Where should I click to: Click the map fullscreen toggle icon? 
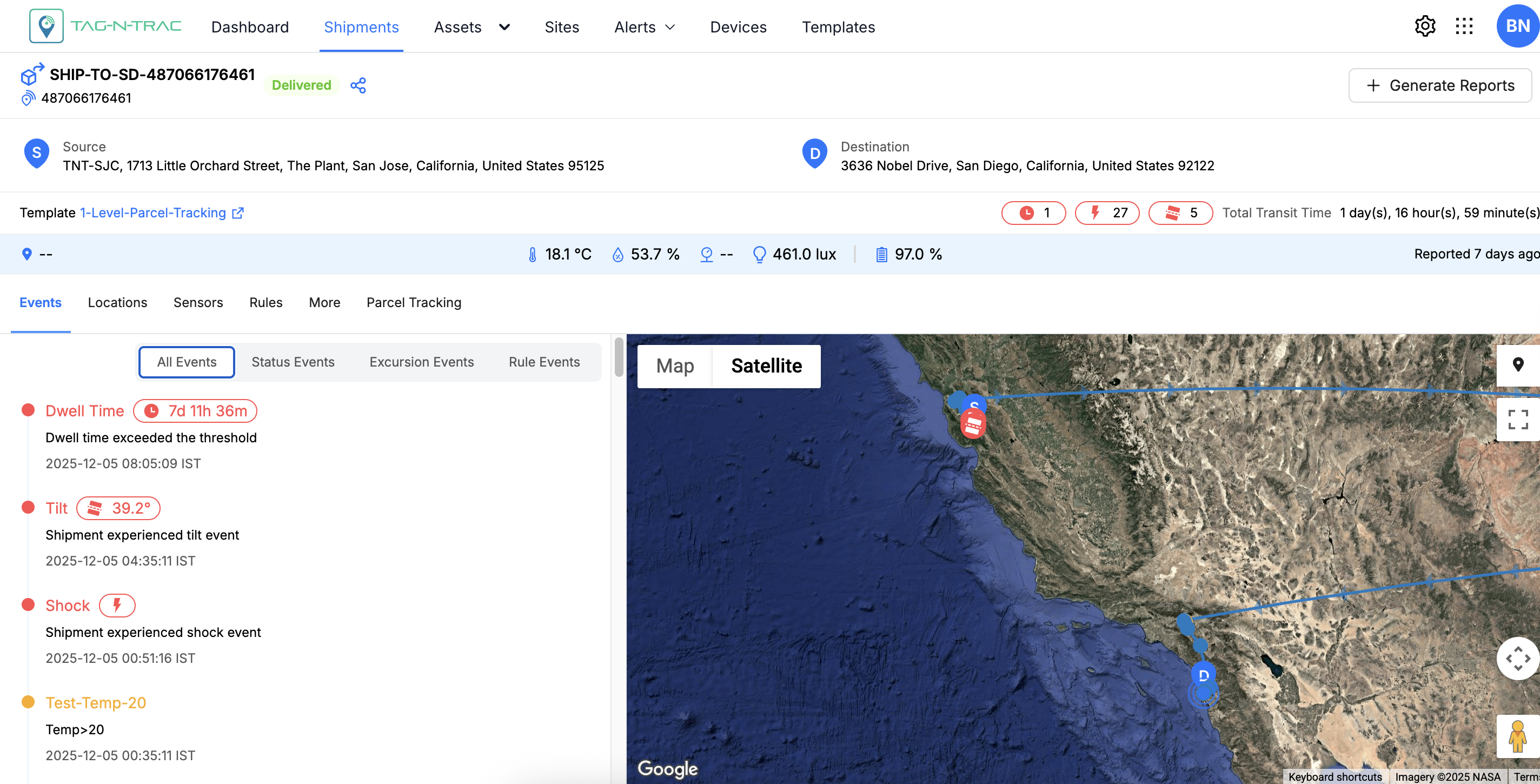pyautogui.click(x=1517, y=420)
